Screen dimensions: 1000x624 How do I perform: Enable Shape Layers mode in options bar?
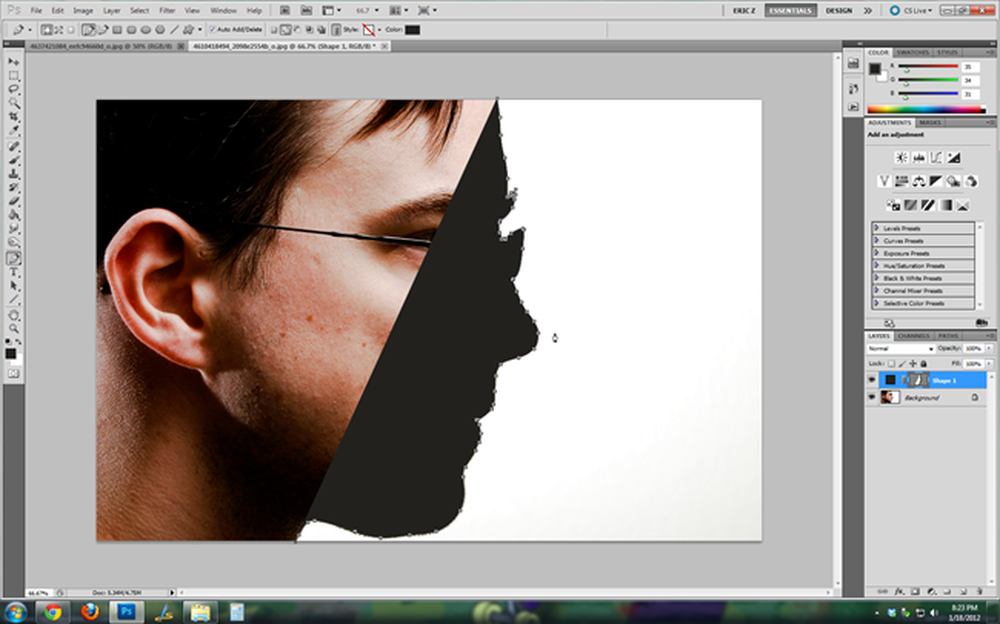point(47,30)
